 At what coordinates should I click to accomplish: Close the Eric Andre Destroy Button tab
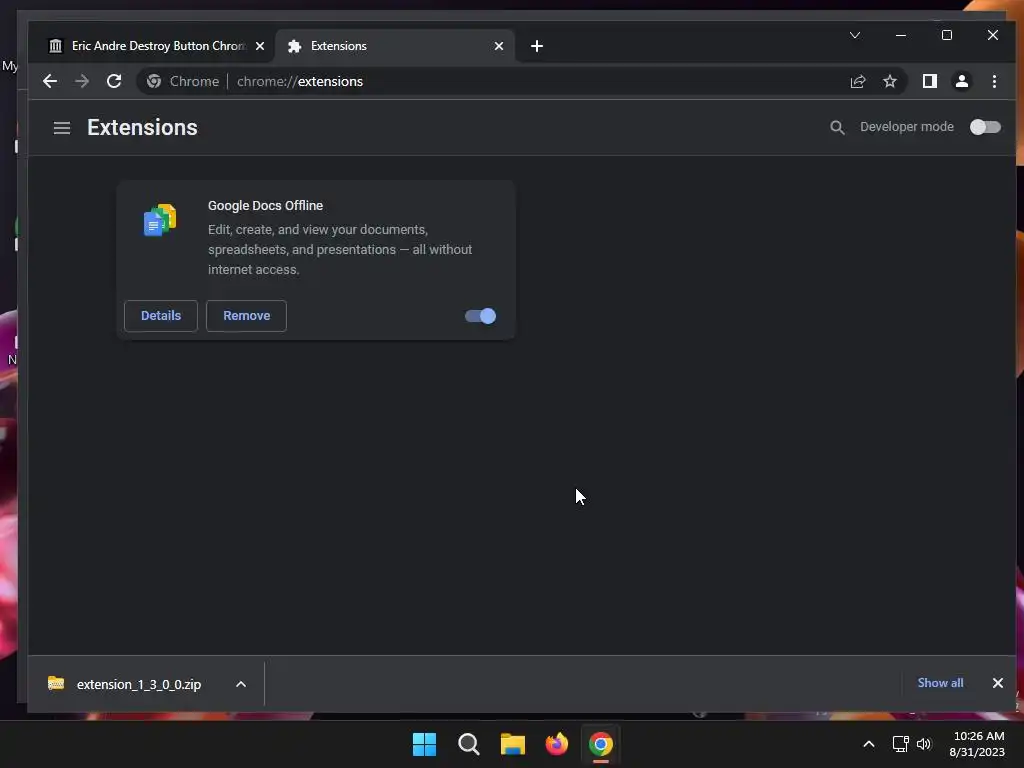click(260, 46)
